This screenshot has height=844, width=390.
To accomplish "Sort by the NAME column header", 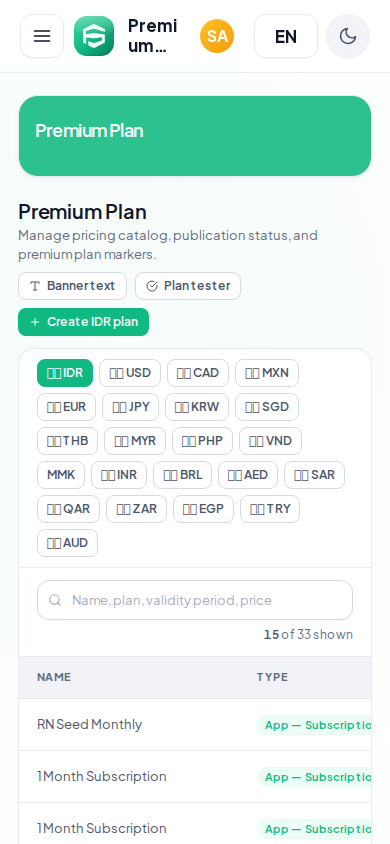I will [x=54, y=677].
